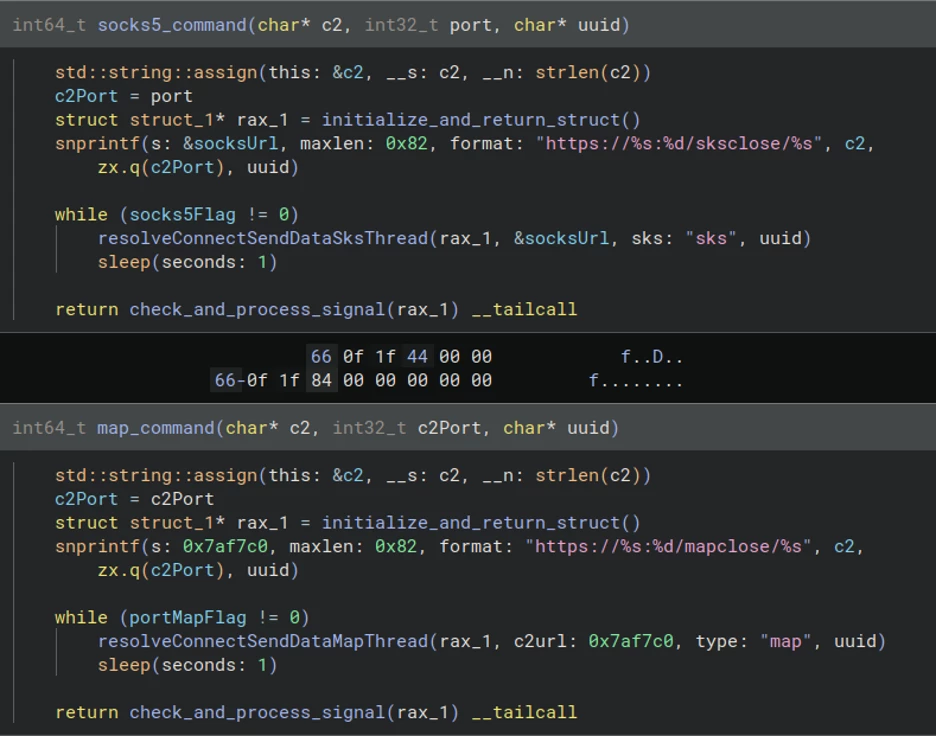Screen dimensions: 936x736
Task: Click zx.q(c2Port) expression in socks5_command
Action: pos(161,167)
